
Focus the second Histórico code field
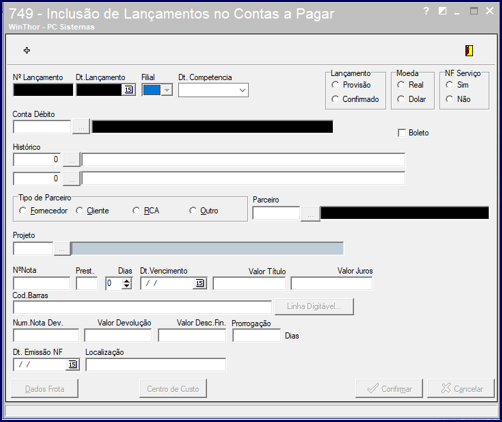(x=37, y=179)
